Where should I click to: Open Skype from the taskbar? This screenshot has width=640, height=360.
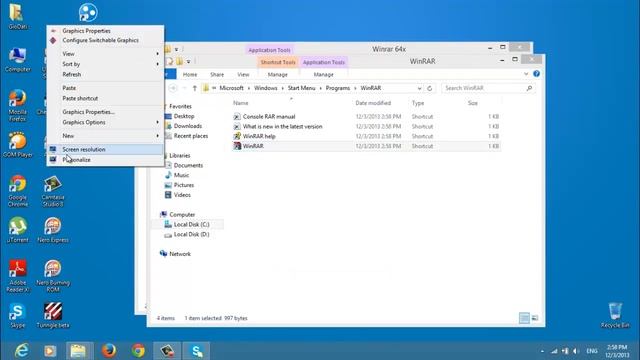tap(196, 351)
